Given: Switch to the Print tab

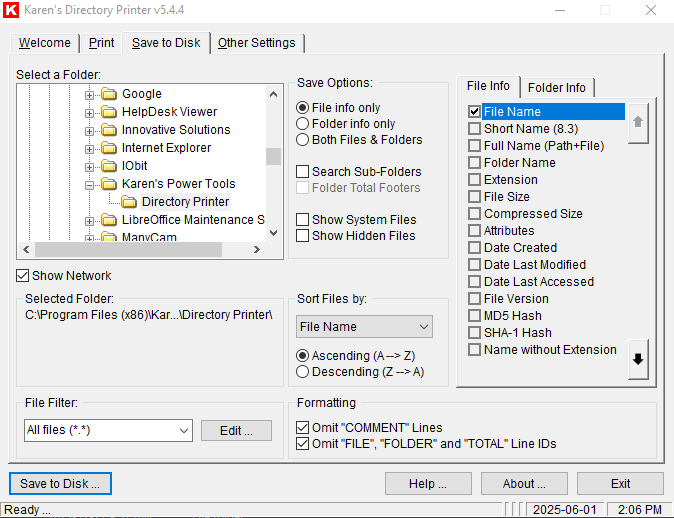Looking at the screenshot, I should pyautogui.click(x=101, y=43).
